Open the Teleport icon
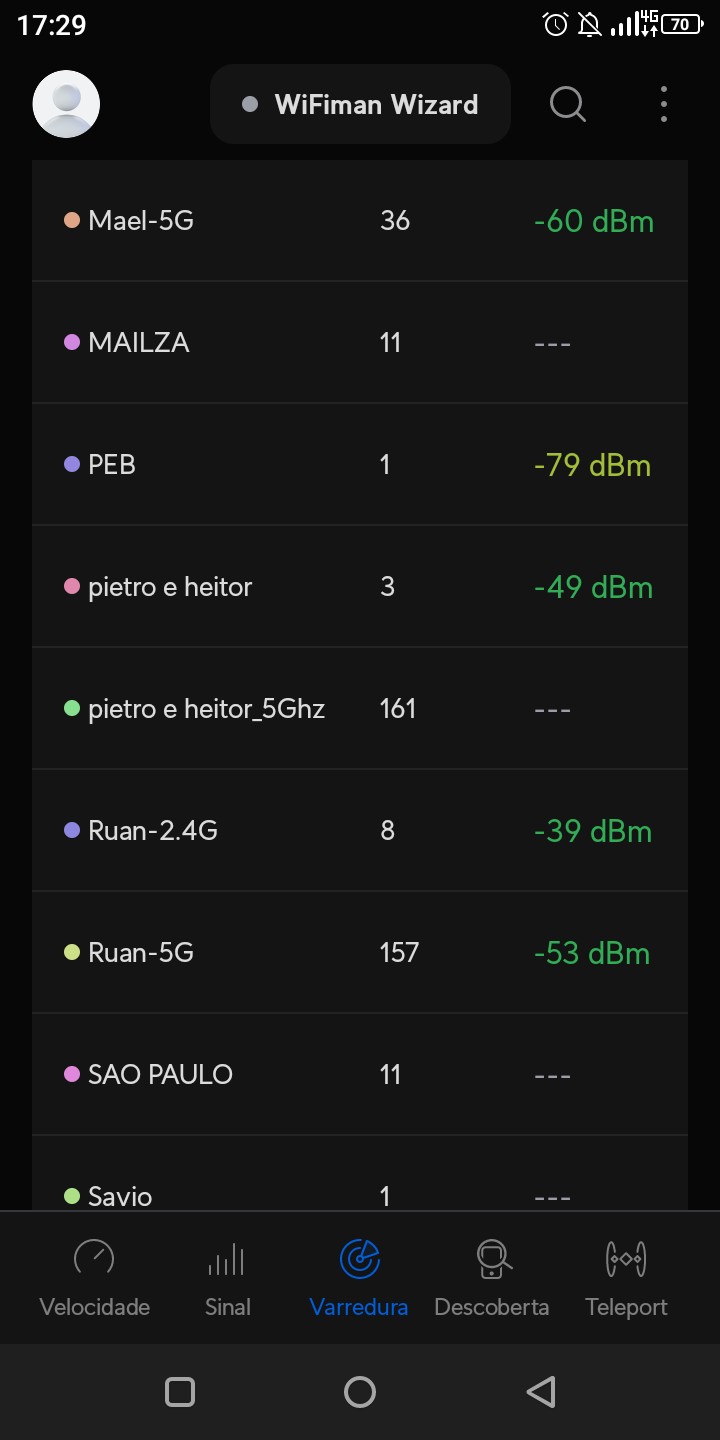The height and width of the screenshot is (1440, 720). click(x=626, y=1259)
